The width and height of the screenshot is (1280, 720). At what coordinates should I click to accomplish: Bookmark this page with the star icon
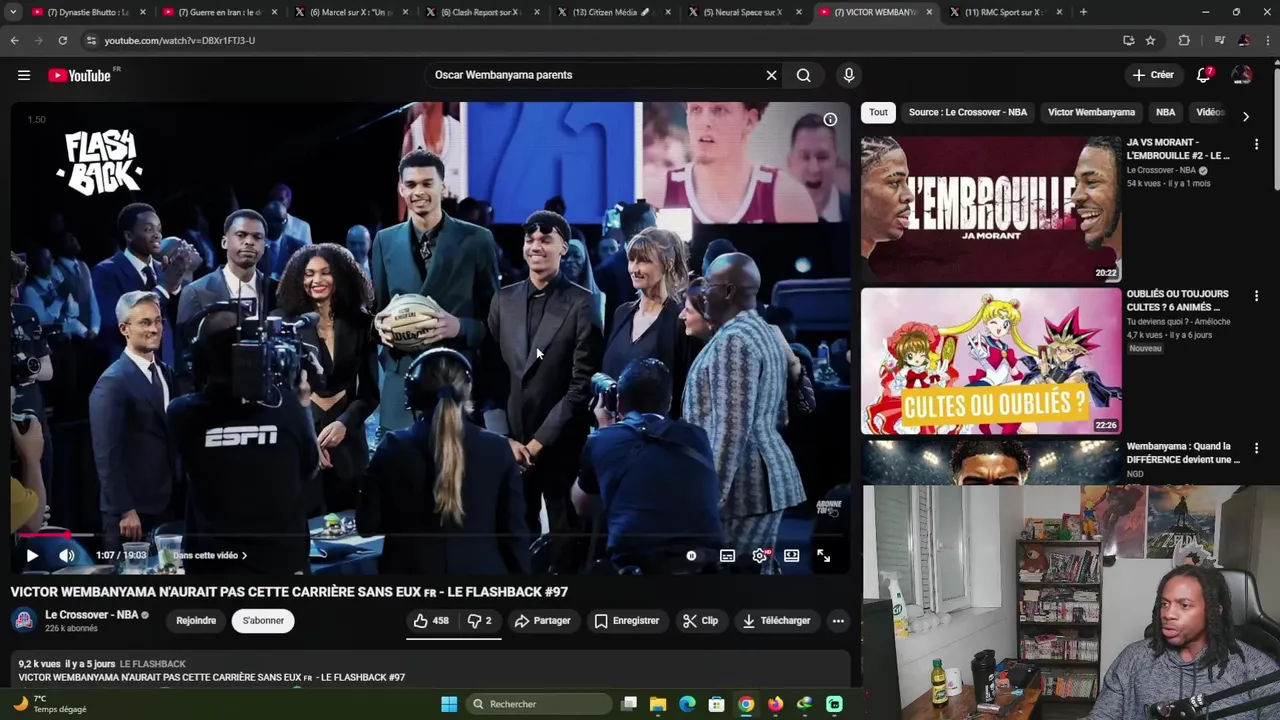[x=1150, y=40]
